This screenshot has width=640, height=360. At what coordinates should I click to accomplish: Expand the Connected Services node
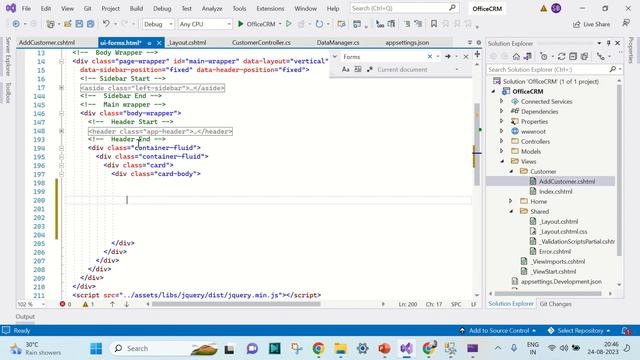coord(502,101)
